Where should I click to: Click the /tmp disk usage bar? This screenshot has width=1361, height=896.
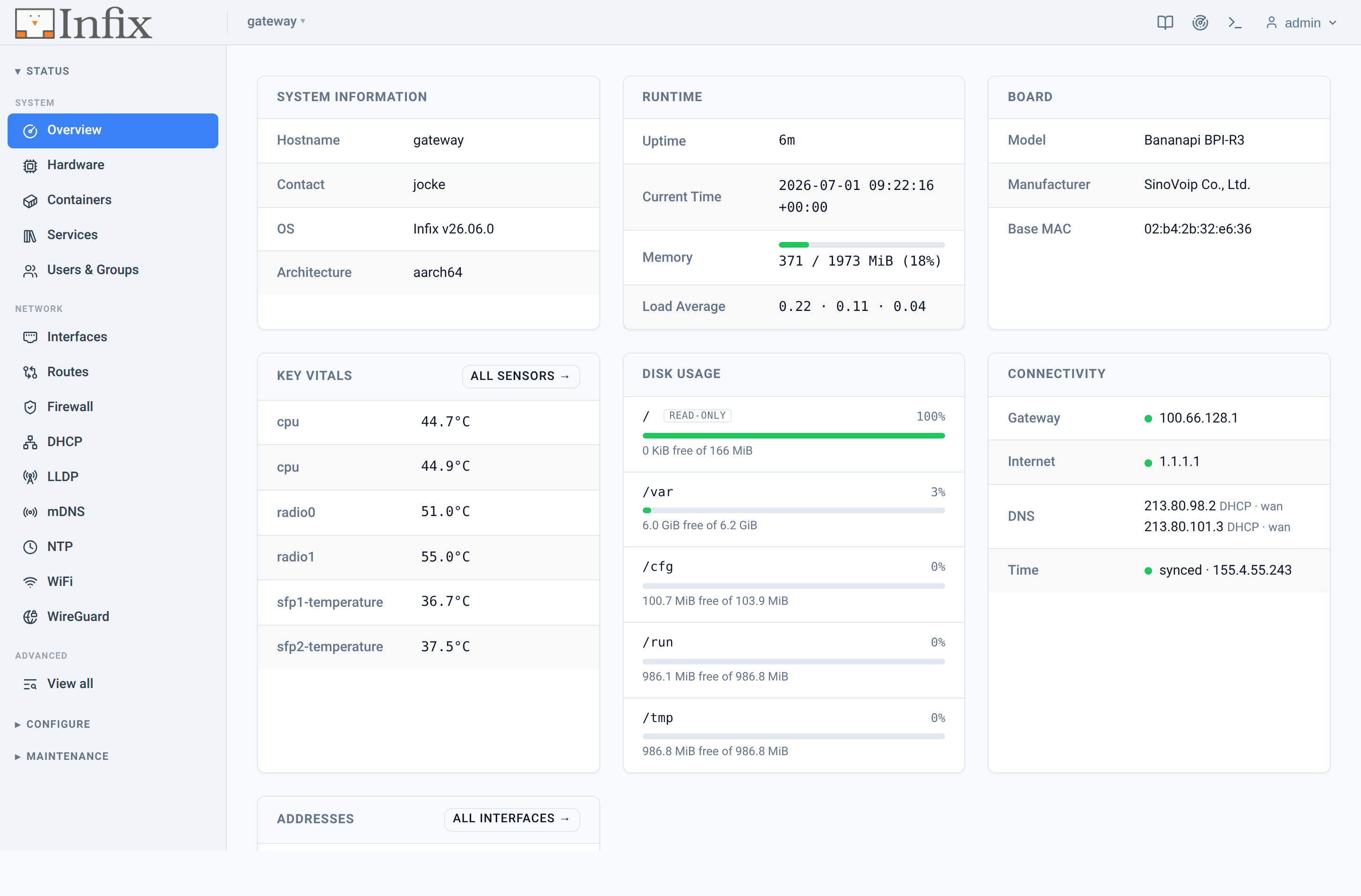[x=793, y=736]
